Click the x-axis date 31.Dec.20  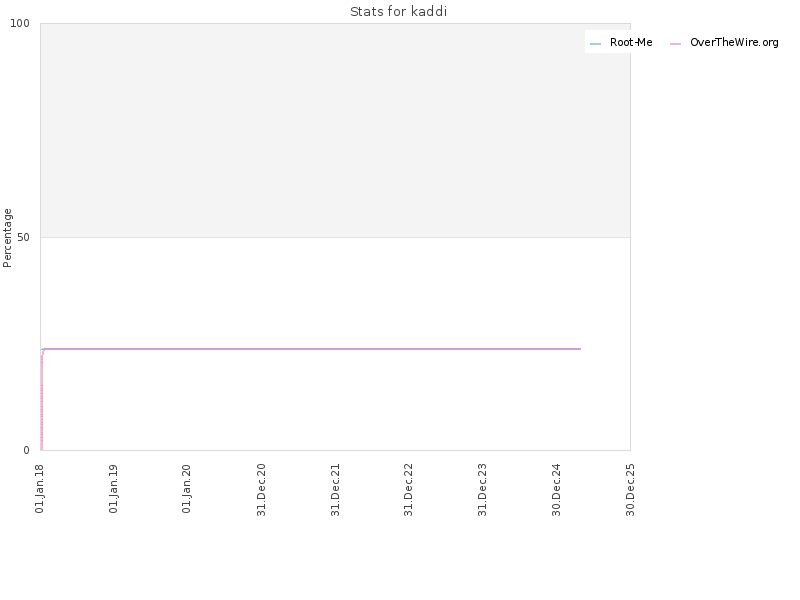click(261, 490)
